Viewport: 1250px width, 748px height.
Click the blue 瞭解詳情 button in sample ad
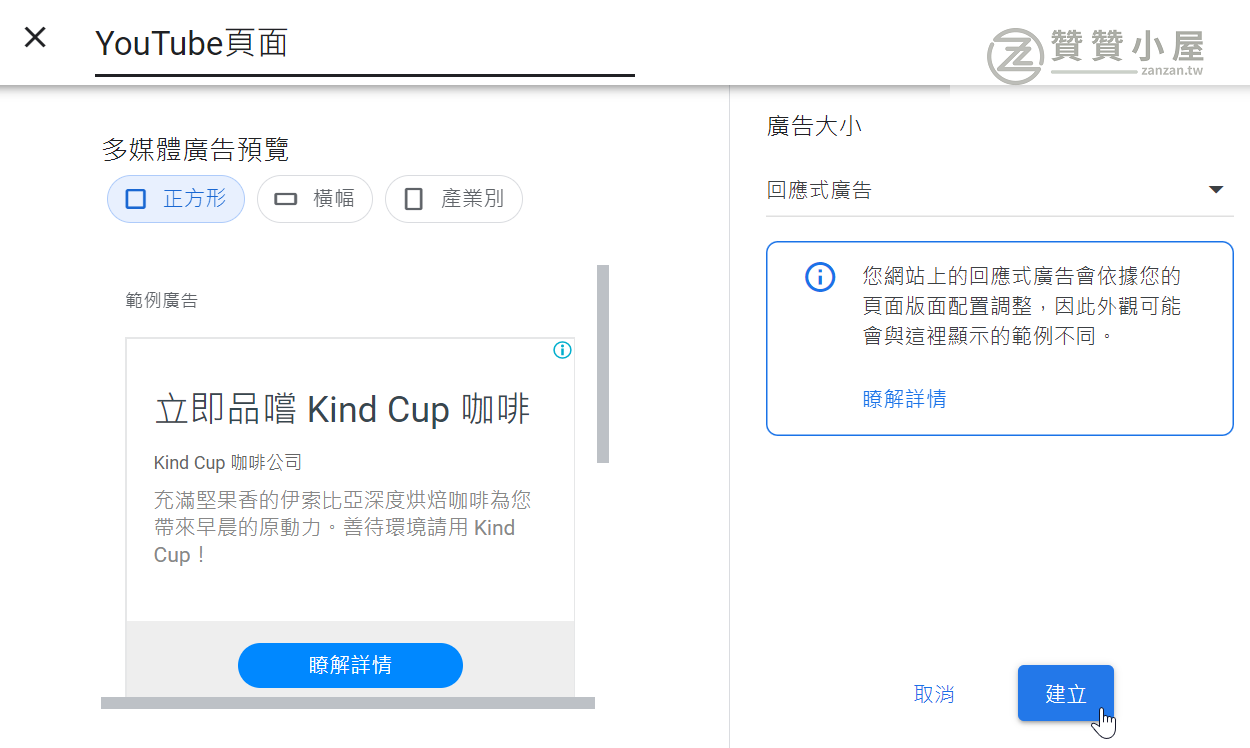coord(350,665)
